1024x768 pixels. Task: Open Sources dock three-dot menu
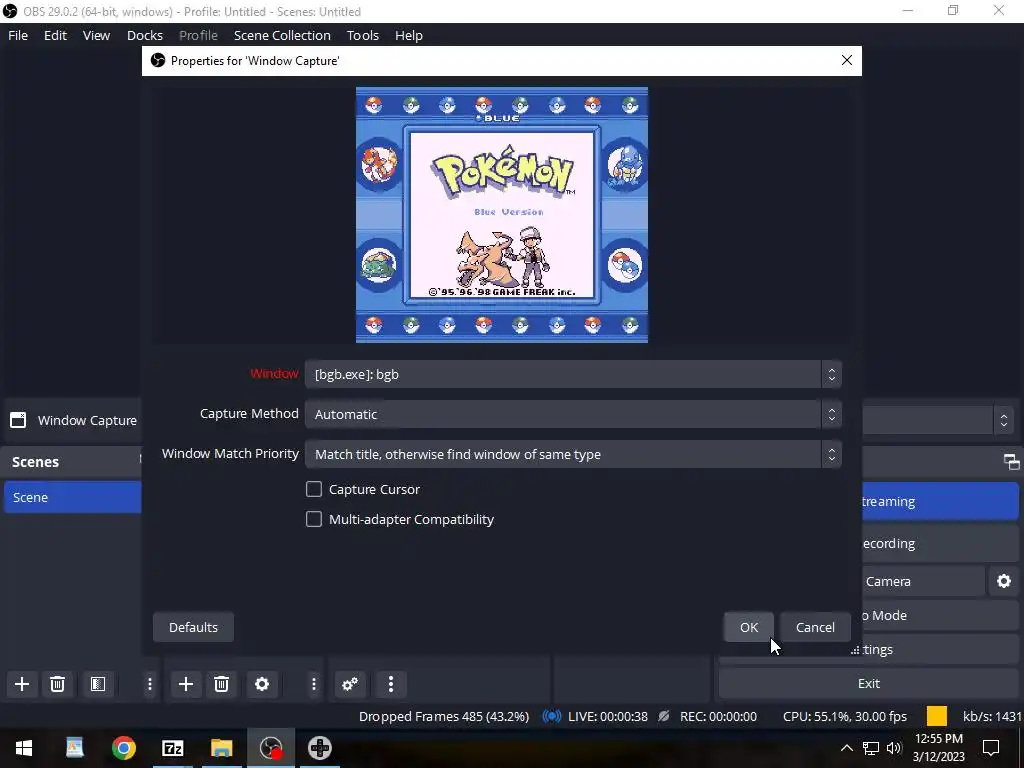[x=313, y=684]
